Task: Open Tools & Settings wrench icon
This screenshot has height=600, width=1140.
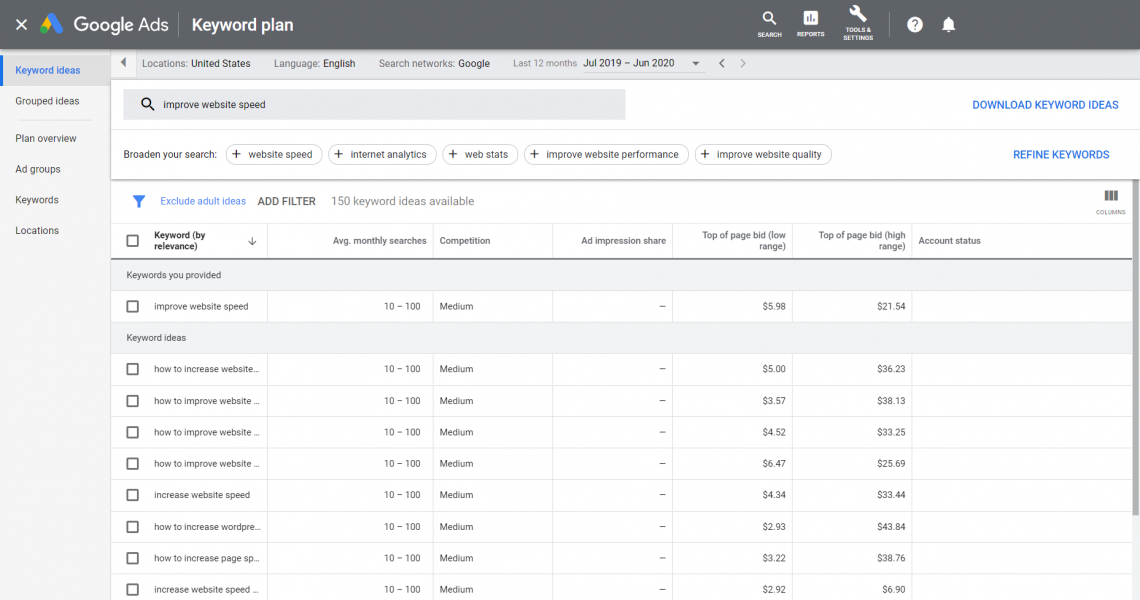Action: click(x=857, y=15)
